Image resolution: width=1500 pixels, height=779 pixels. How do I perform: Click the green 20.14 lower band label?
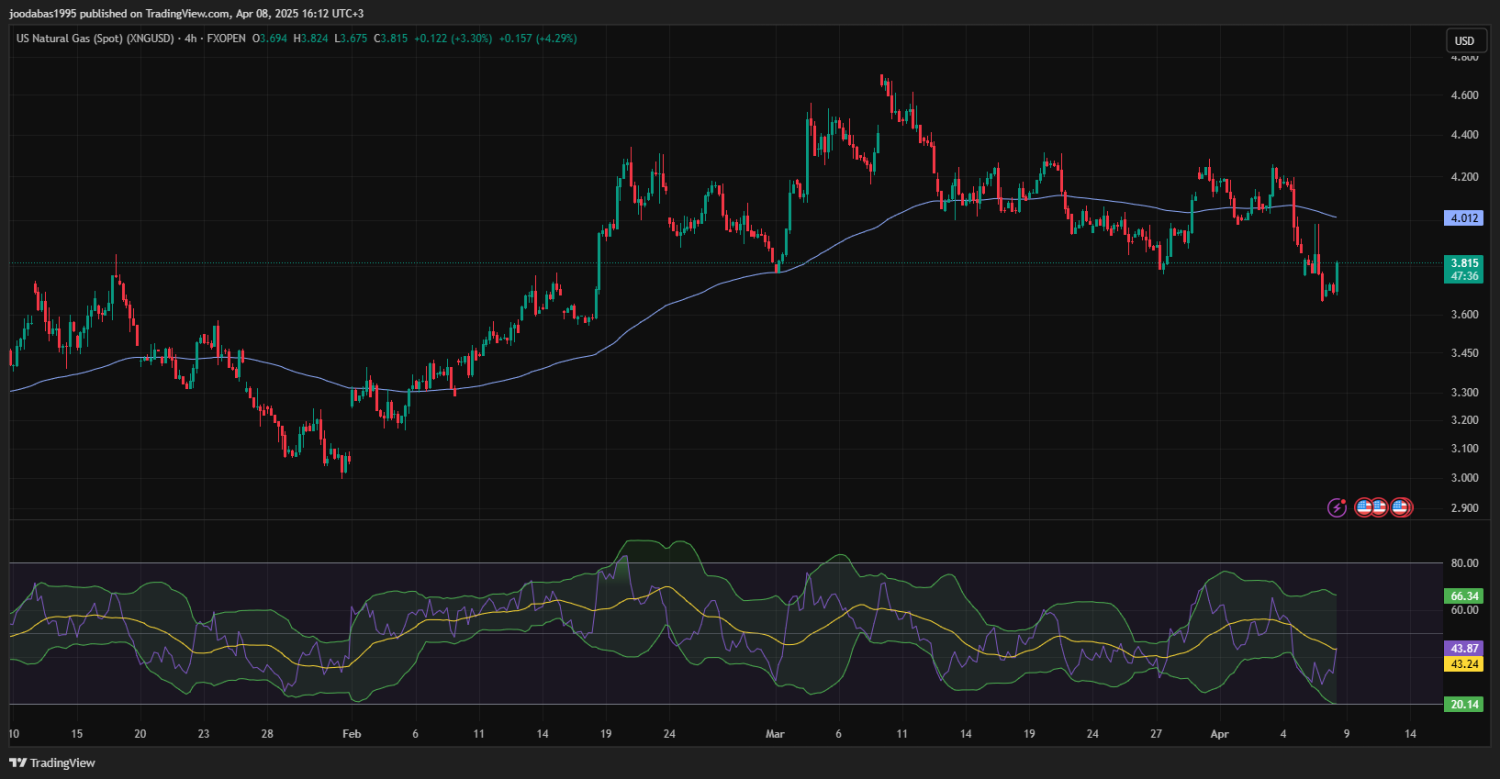point(1463,705)
